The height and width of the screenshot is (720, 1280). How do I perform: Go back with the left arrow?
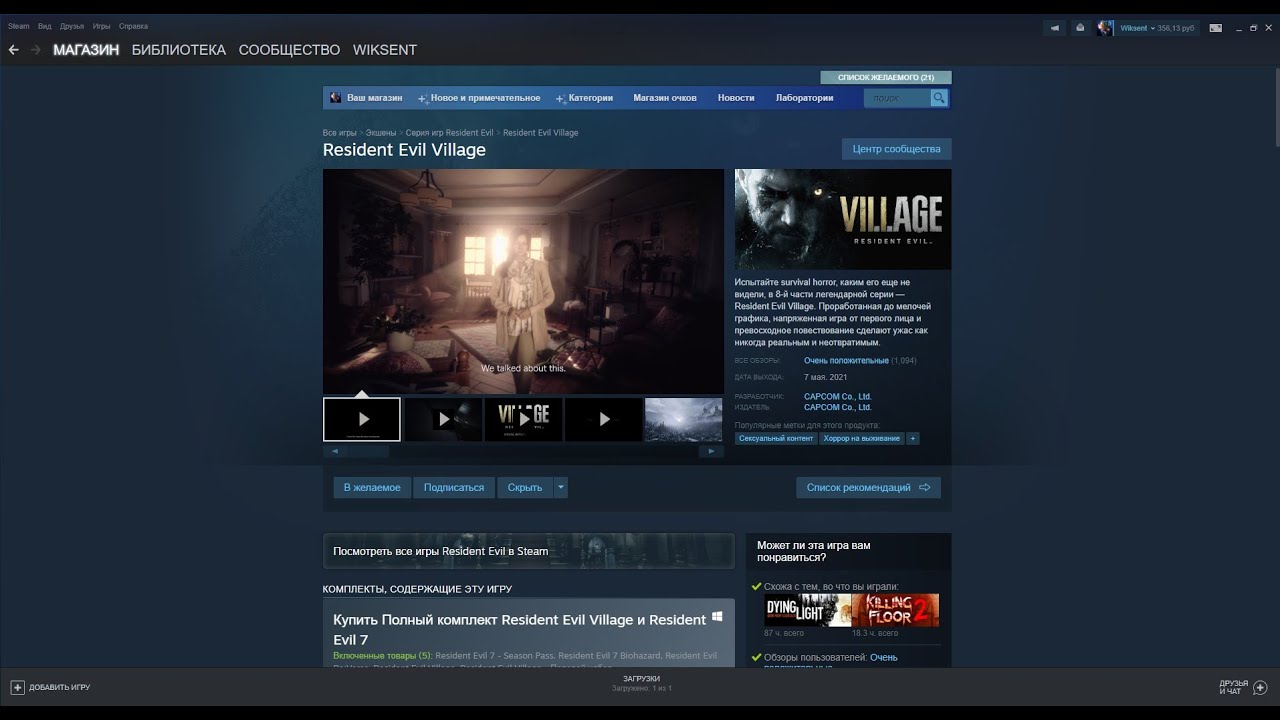coord(13,50)
